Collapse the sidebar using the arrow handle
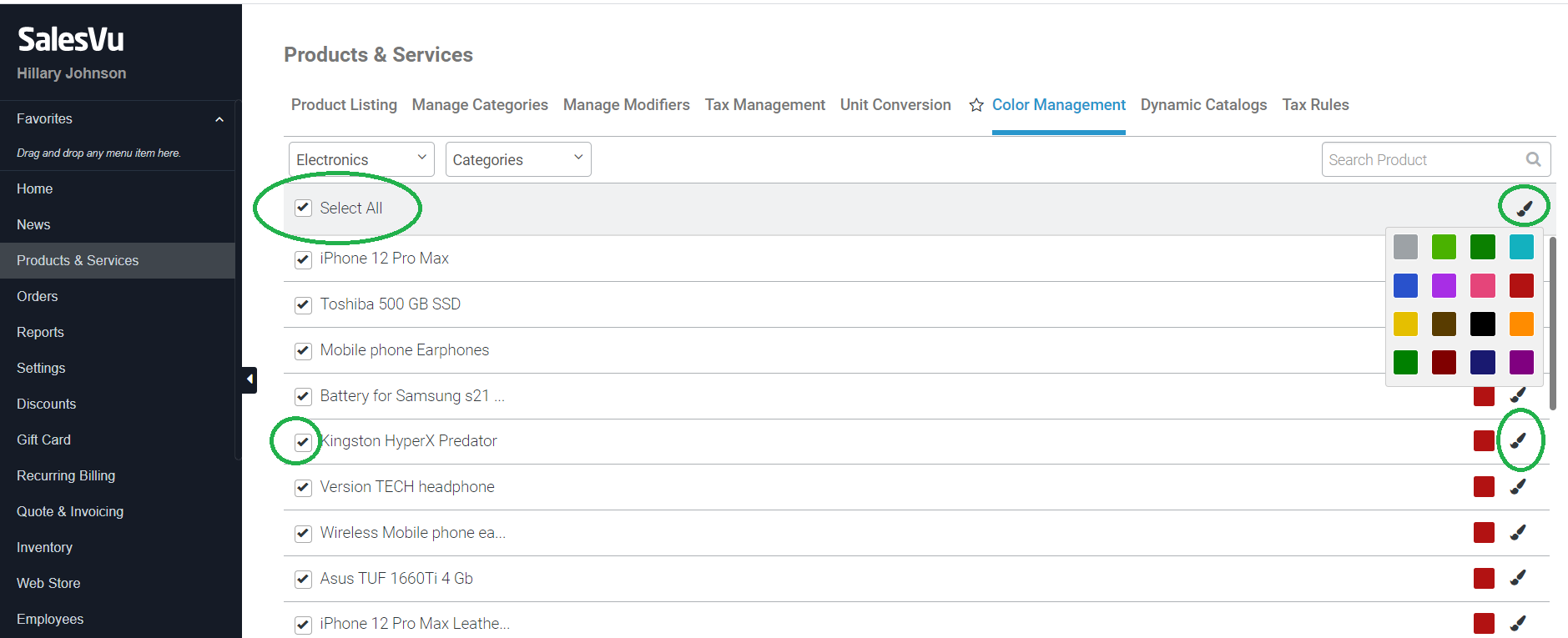The width and height of the screenshot is (1568, 638). point(250,379)
